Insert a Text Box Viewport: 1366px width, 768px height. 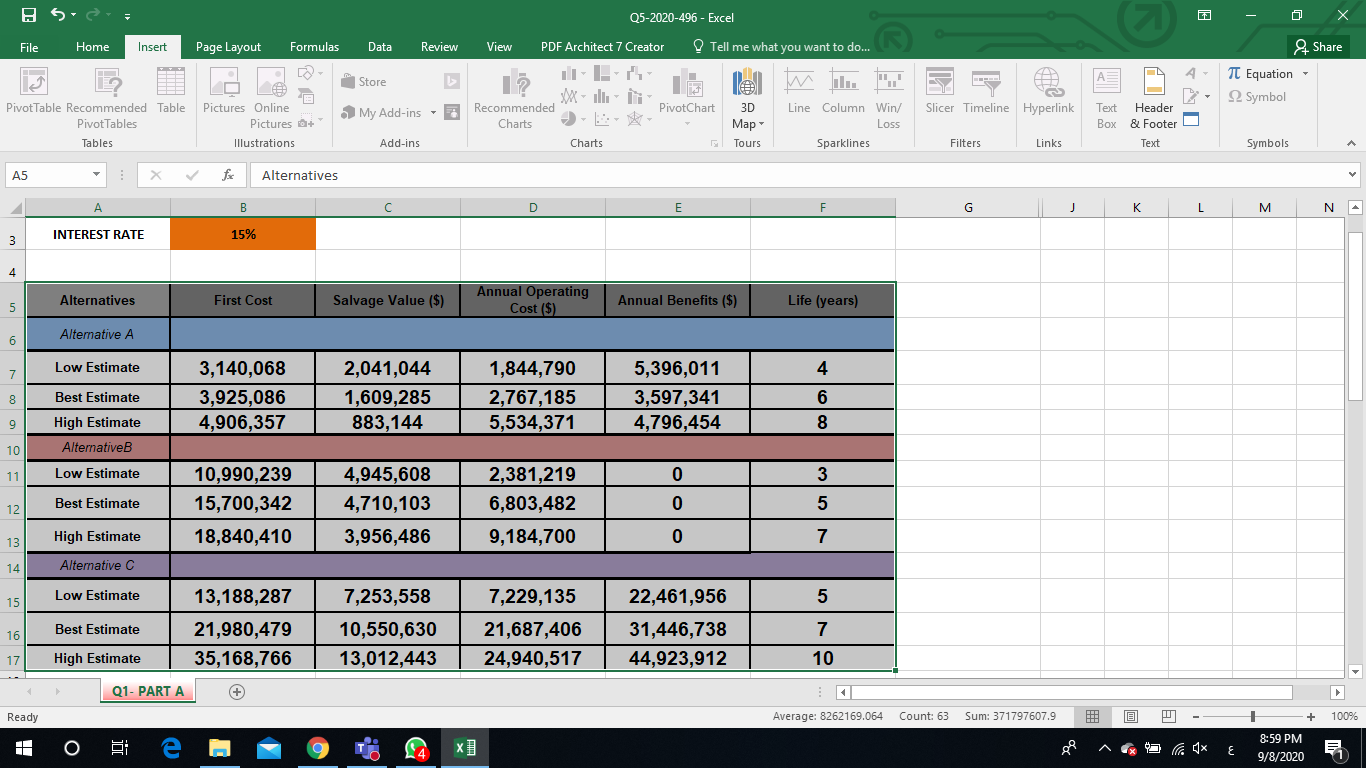click(x=1106, y=98)
